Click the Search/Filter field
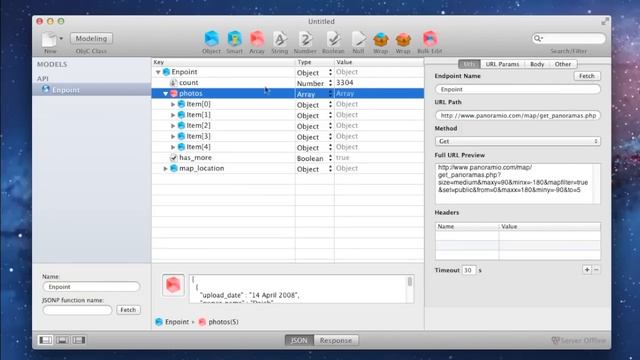640x360 pixels. 569,38
